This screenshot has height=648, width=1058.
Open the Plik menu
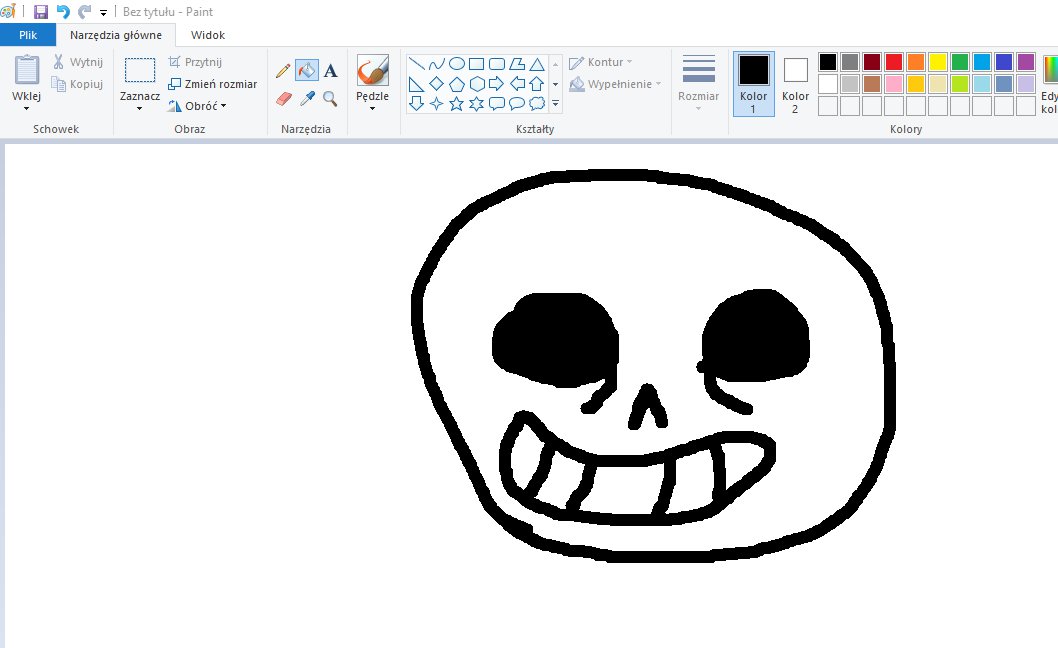pyautogui.click(x=28, y=35)
